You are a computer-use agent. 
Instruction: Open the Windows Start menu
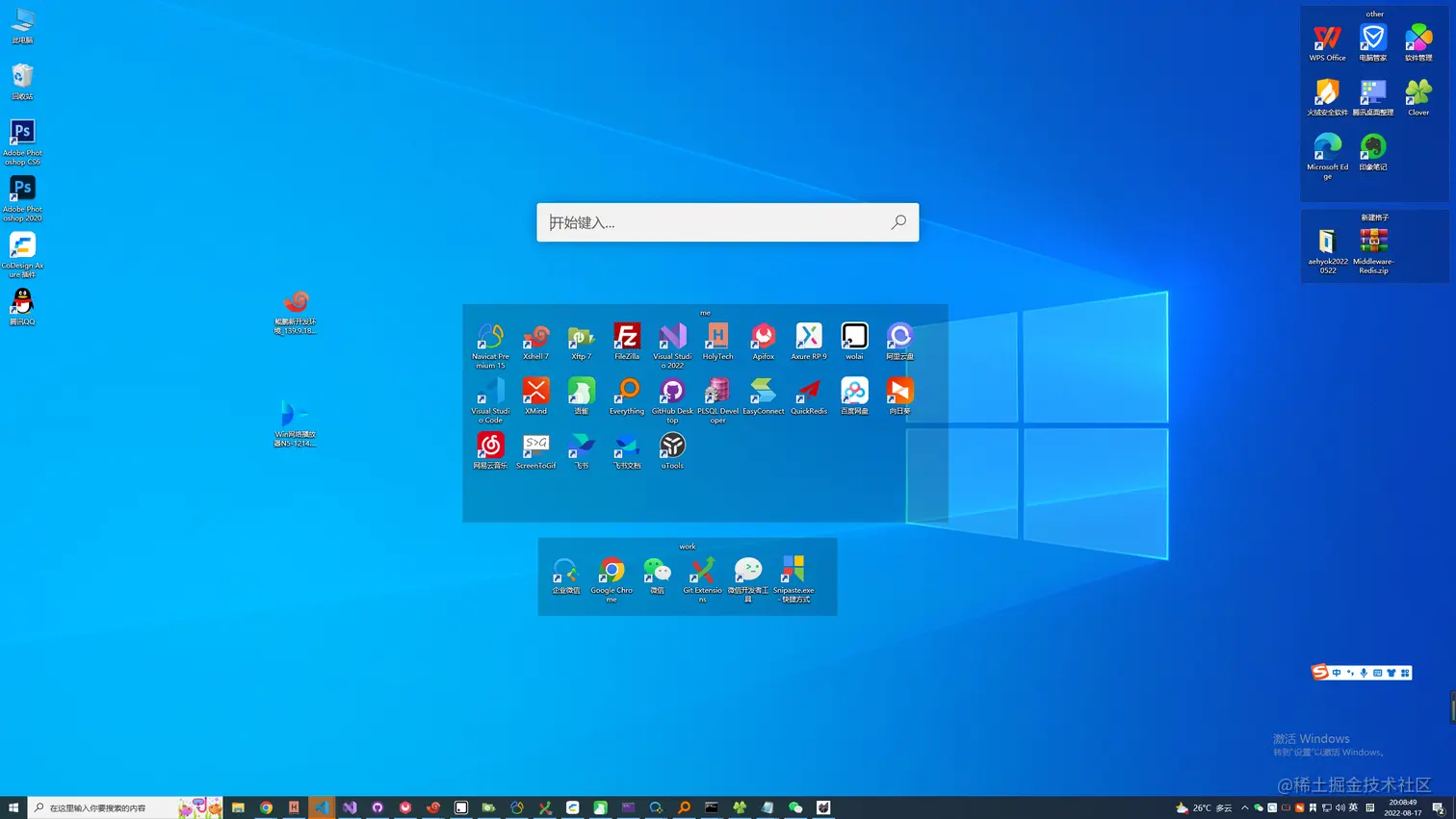point(13,807)
